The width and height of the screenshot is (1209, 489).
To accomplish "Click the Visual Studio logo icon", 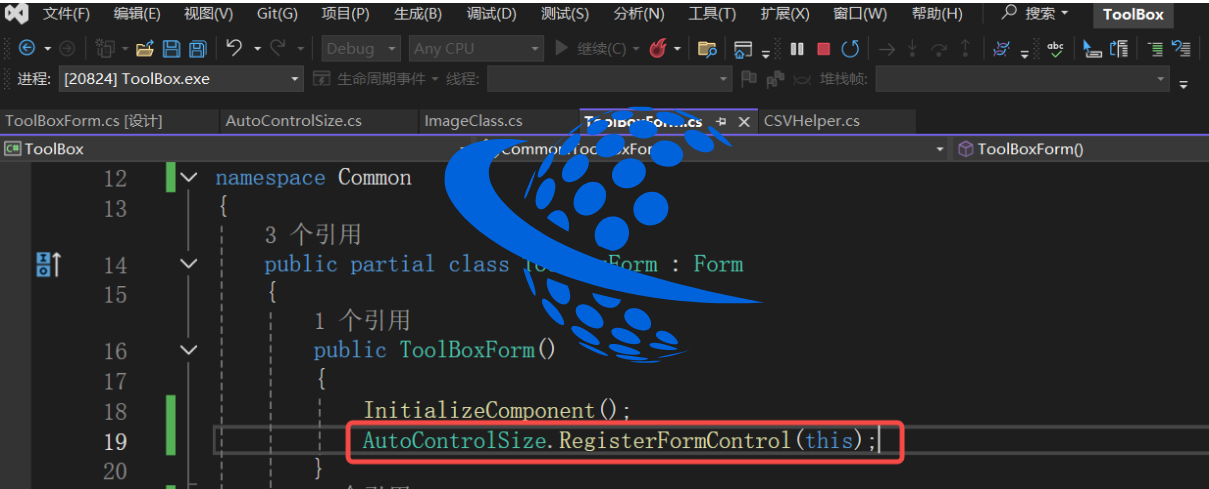I will point(17,14).
